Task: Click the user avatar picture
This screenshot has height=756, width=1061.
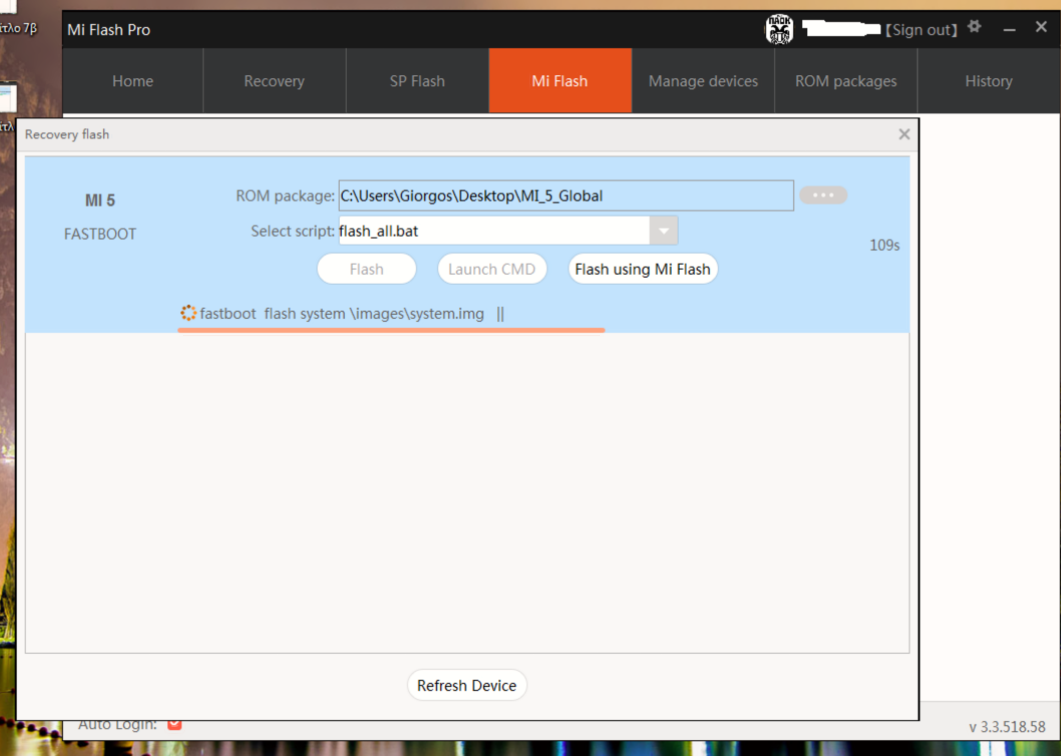Action: coord(779,29)
